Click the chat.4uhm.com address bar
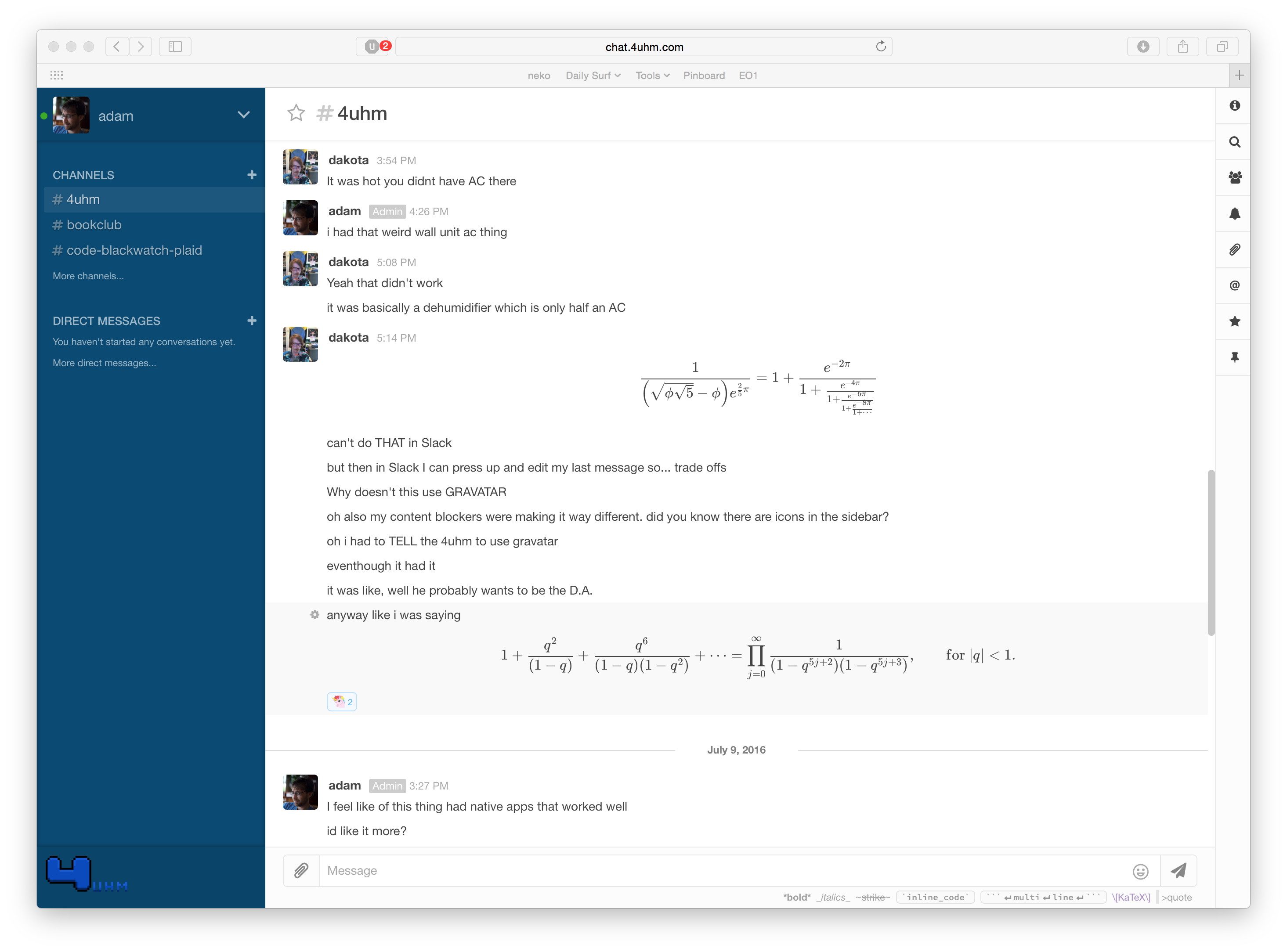 point(644,47)
